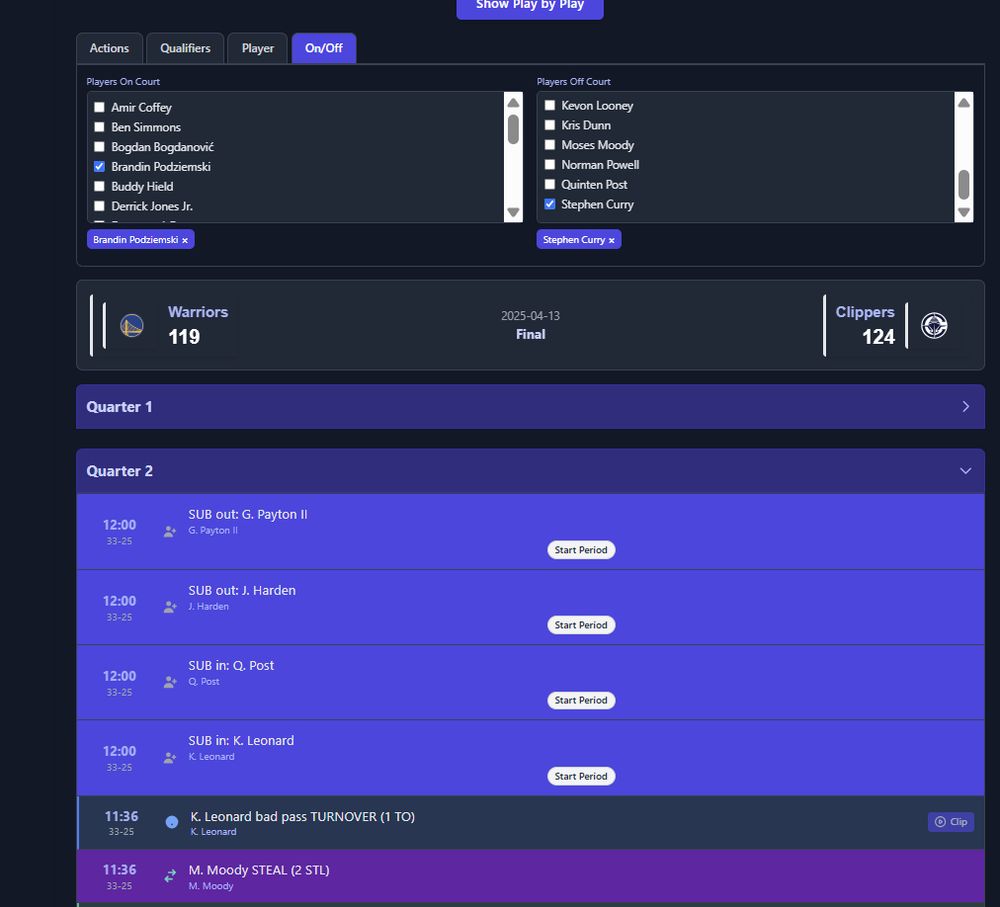The image size is (1000, 907).
Task: Click Start Period badge on G. Payton II row
Action: tap(581, 550)
